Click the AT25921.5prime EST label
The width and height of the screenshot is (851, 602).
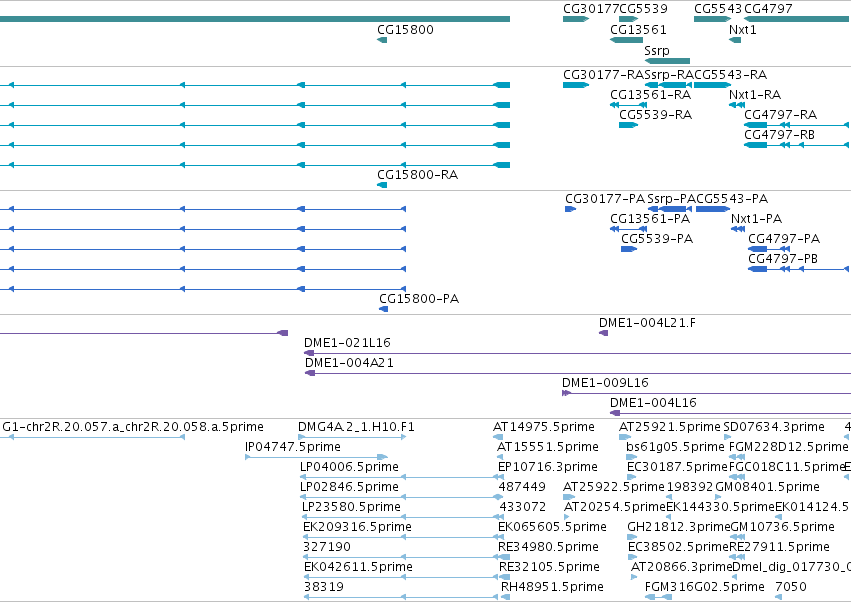coord(670,427)
